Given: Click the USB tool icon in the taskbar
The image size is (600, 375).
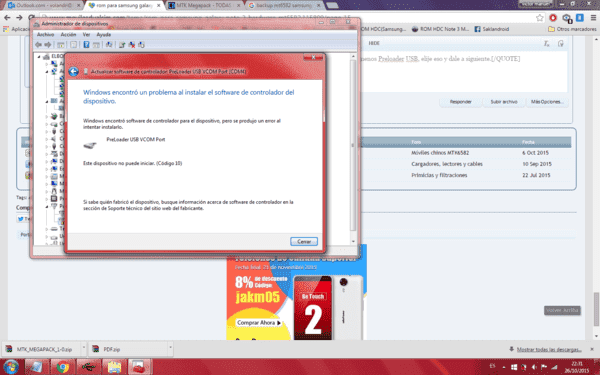Looking at the screenshot, I should 89,367.
